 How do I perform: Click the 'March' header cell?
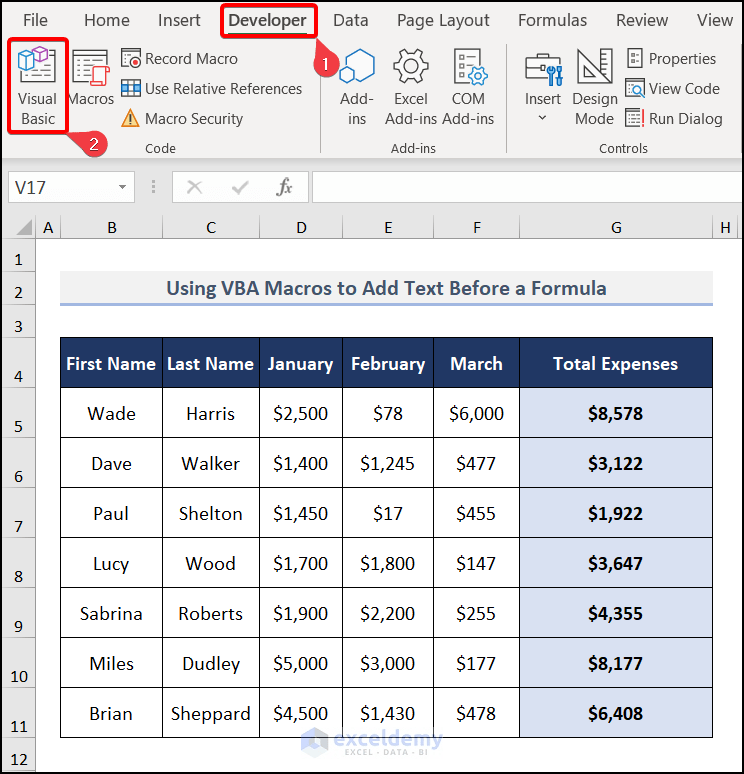pyautogui.click(x=476, y=363)
